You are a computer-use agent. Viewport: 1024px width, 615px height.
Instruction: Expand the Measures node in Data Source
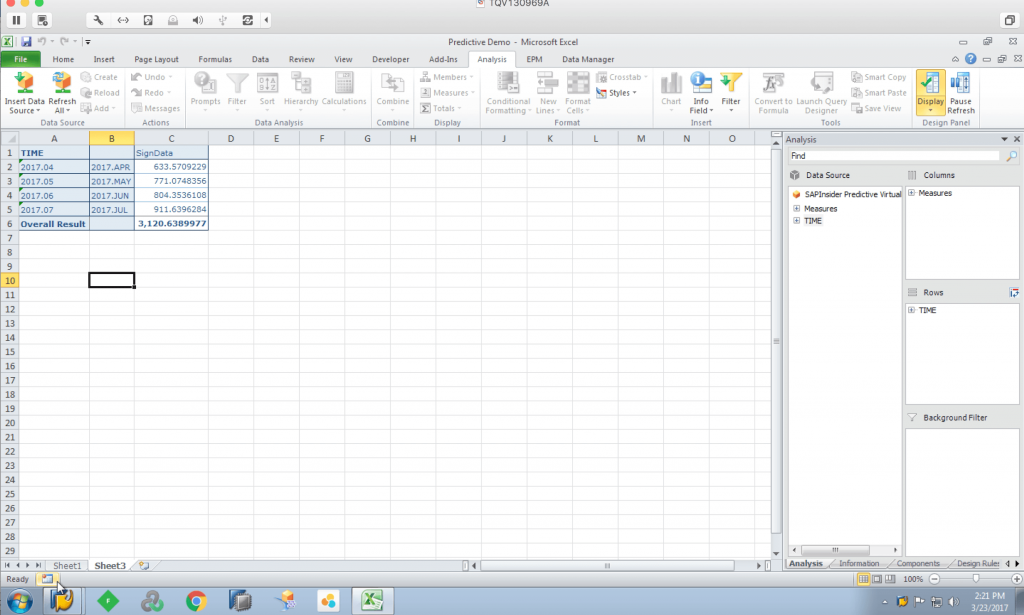[797, 209]
